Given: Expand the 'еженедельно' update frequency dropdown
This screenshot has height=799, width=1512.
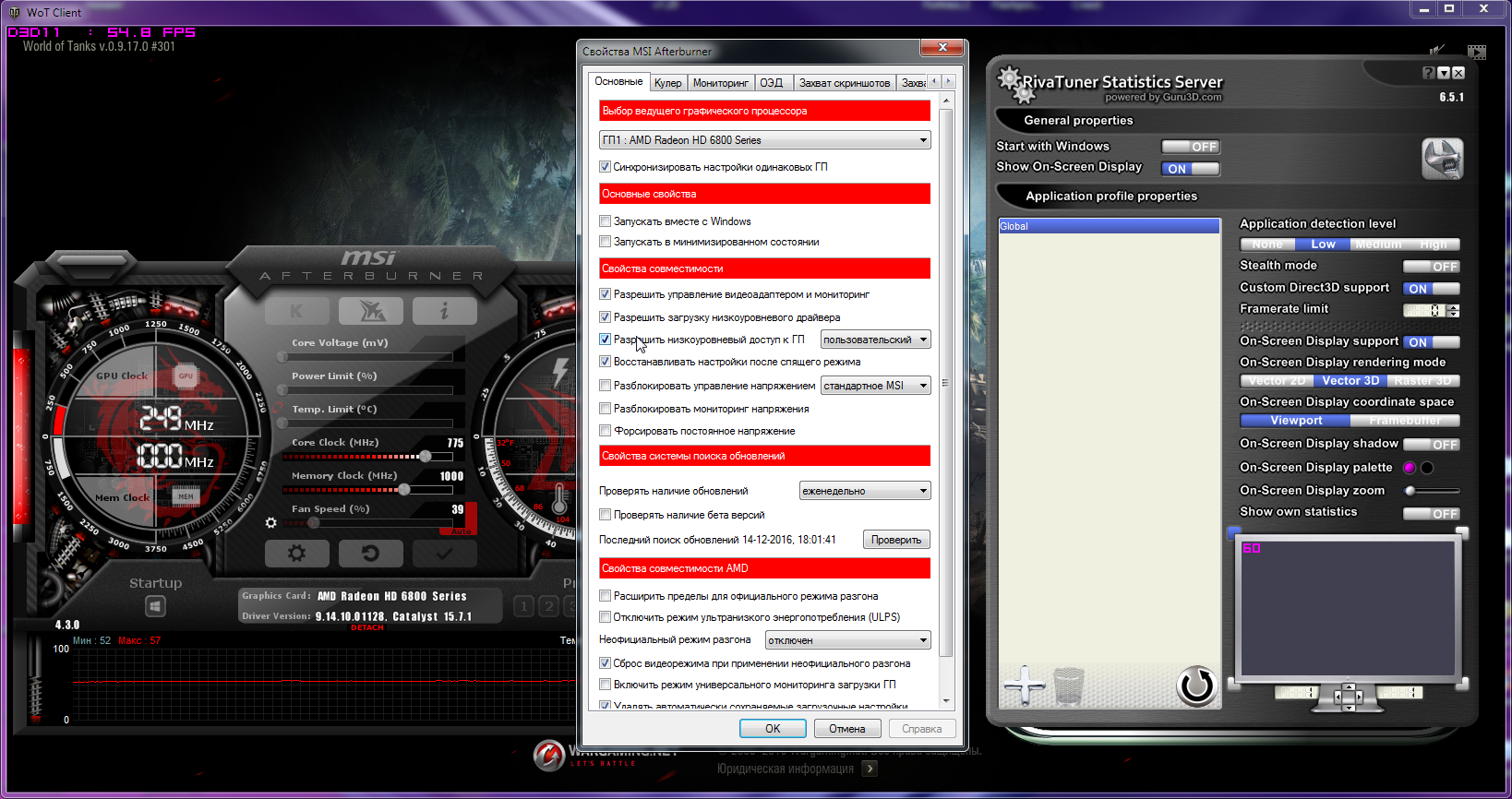Looking at the screenshot, I should [x=864, y=491].
